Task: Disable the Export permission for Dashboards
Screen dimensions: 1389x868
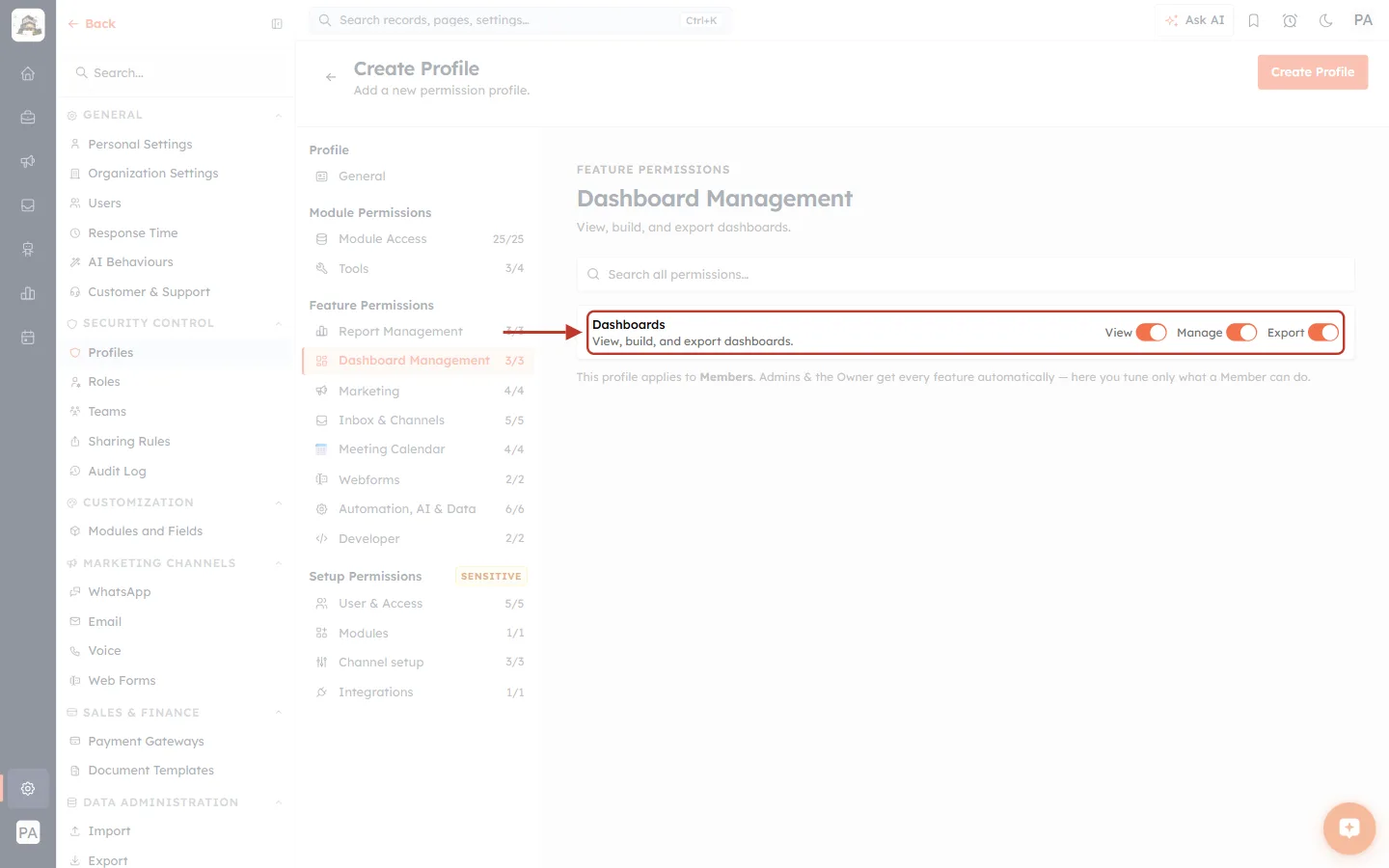Action: click(1323, 333)
